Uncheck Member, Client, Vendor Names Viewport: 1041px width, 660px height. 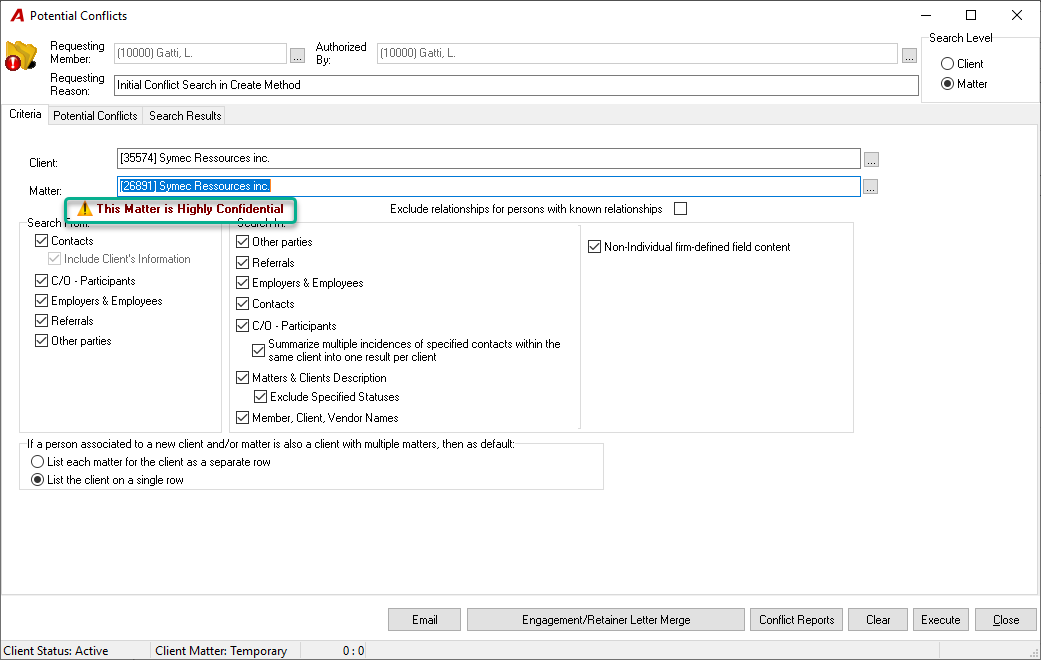click(242, 418)
